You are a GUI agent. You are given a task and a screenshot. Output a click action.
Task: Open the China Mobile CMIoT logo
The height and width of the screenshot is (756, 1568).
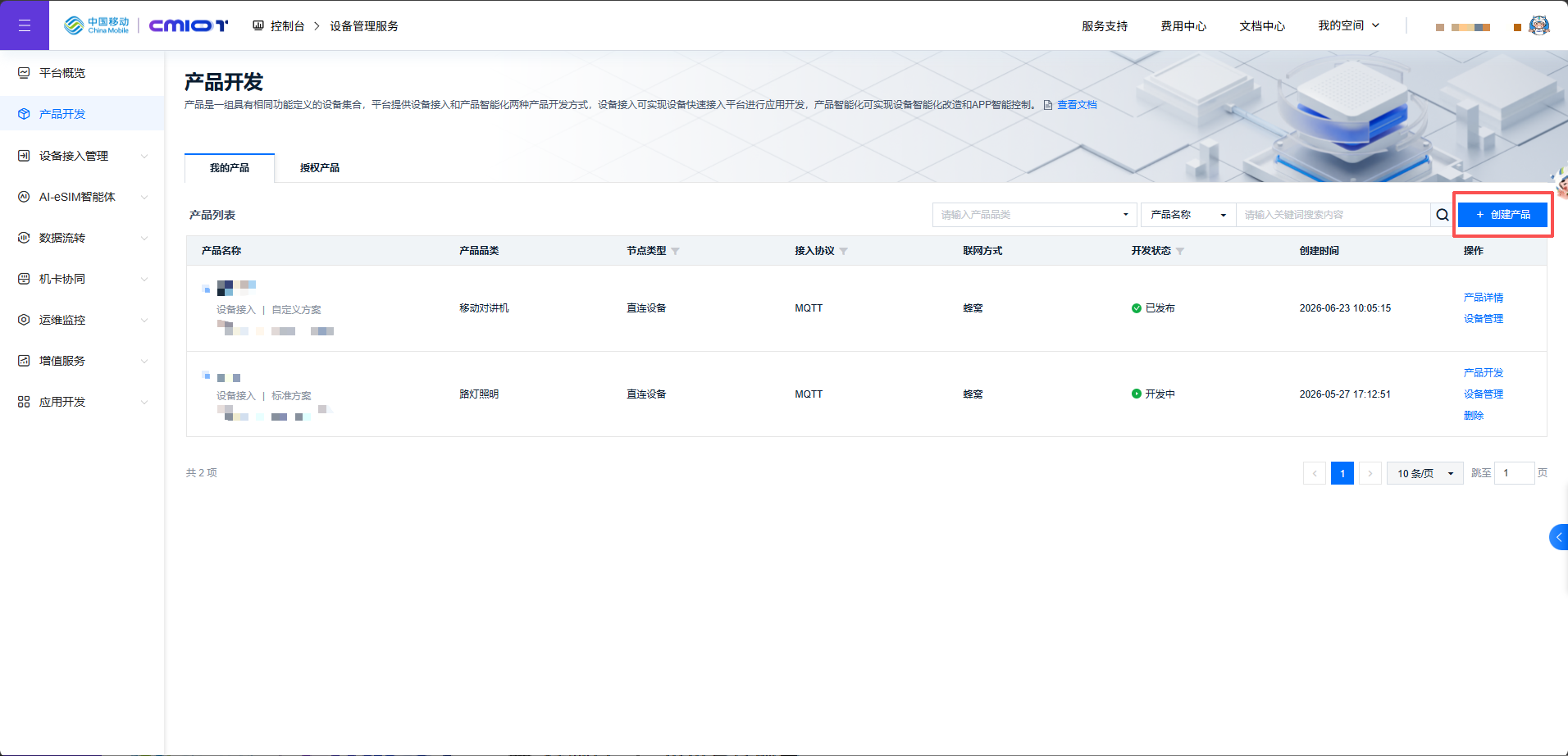point(146,25)
